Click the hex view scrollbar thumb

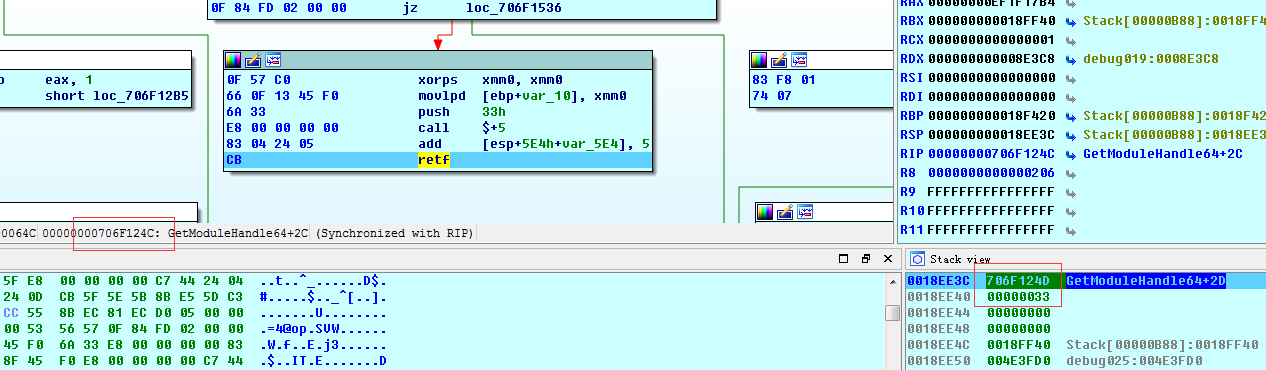(x=893, y=313)
